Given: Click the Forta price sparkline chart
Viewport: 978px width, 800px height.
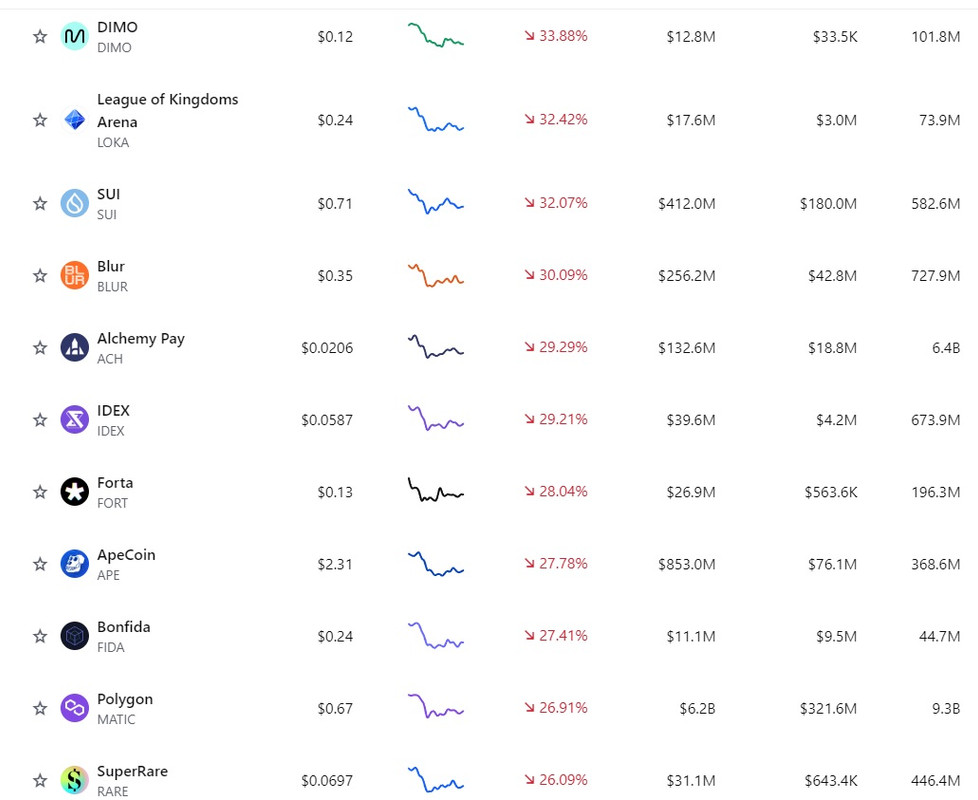Looking at the screenshot, I should [436, 491].
